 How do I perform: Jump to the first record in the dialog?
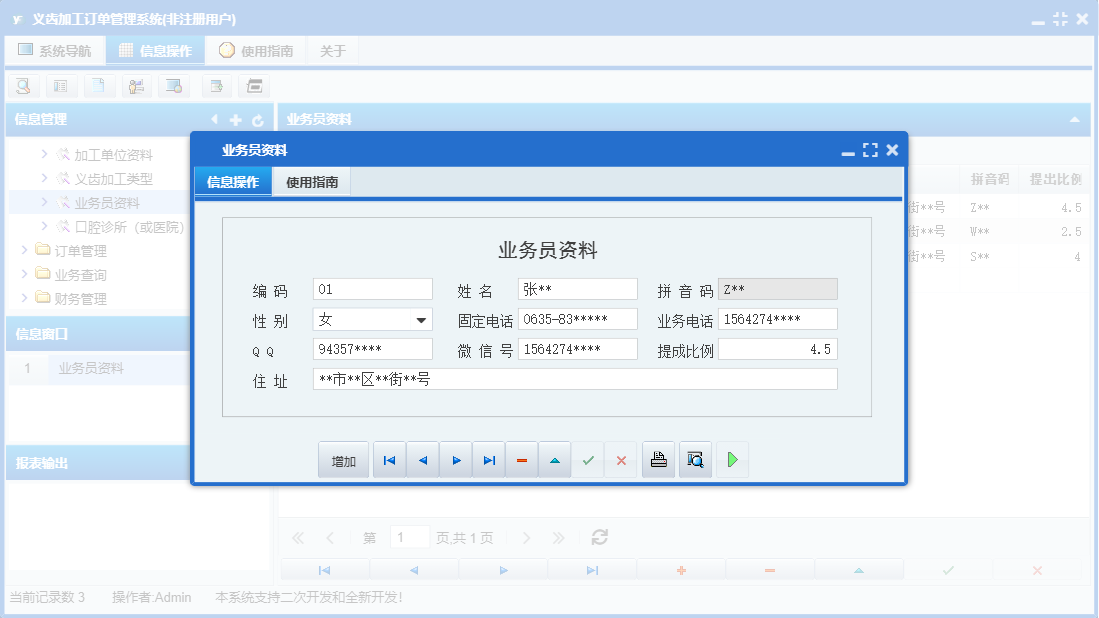point(389,459)
